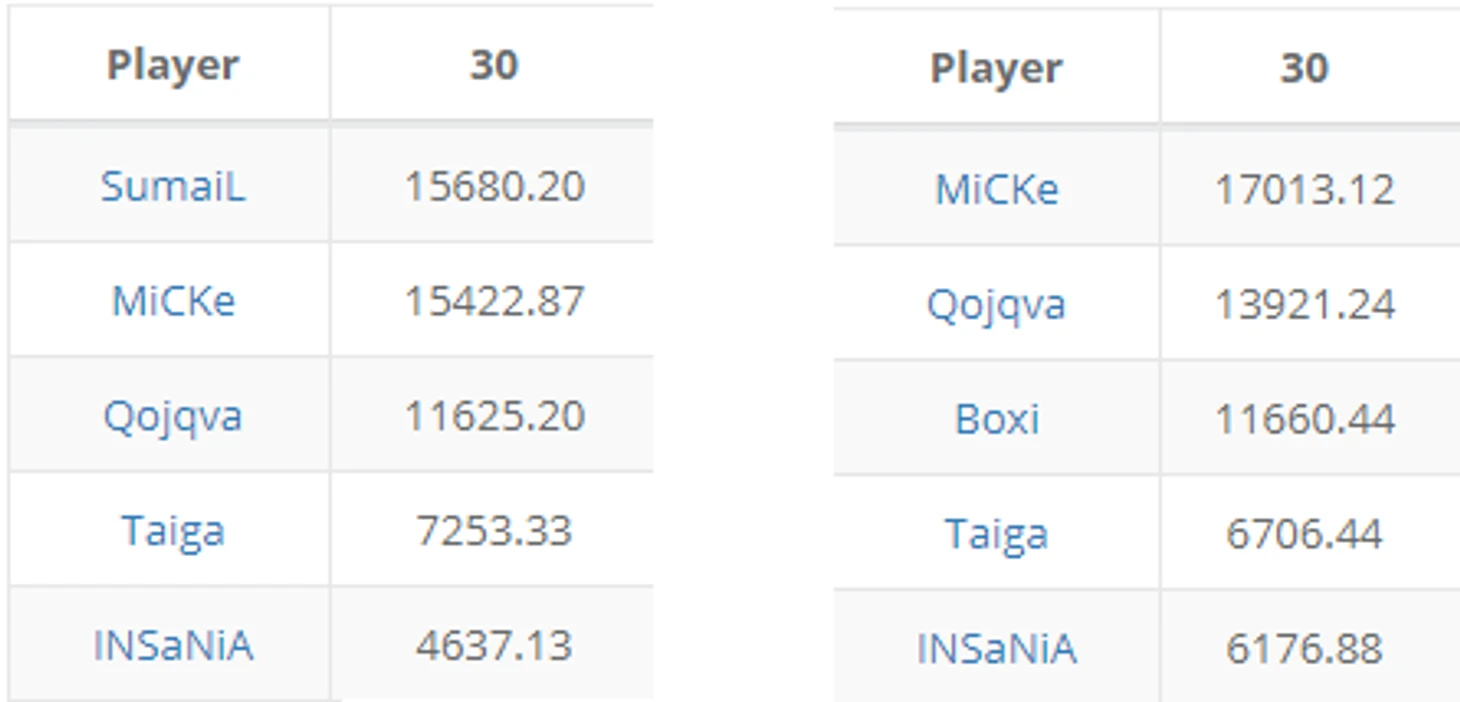Sort left table by the 30 column header

[494, 66]
